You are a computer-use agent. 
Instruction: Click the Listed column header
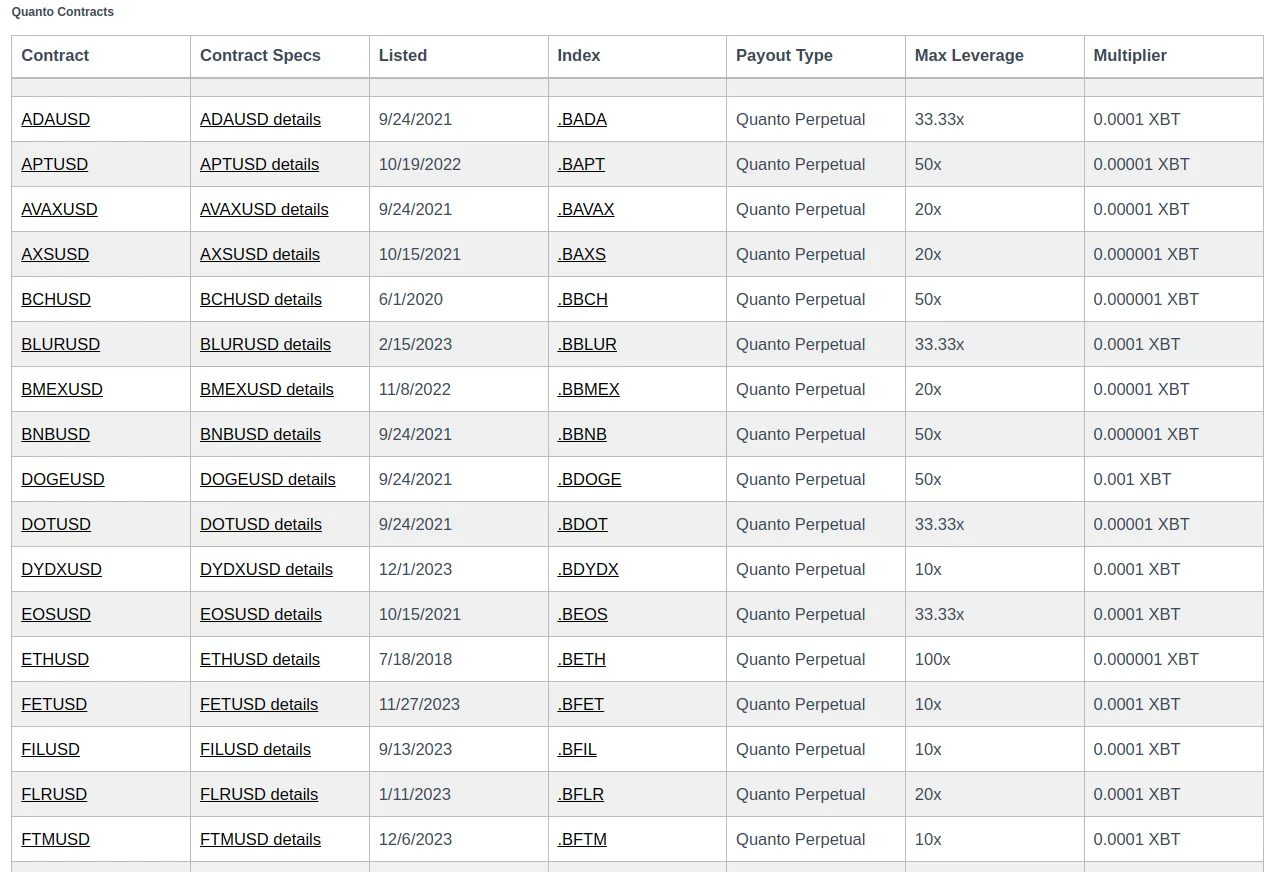(403, 56)
